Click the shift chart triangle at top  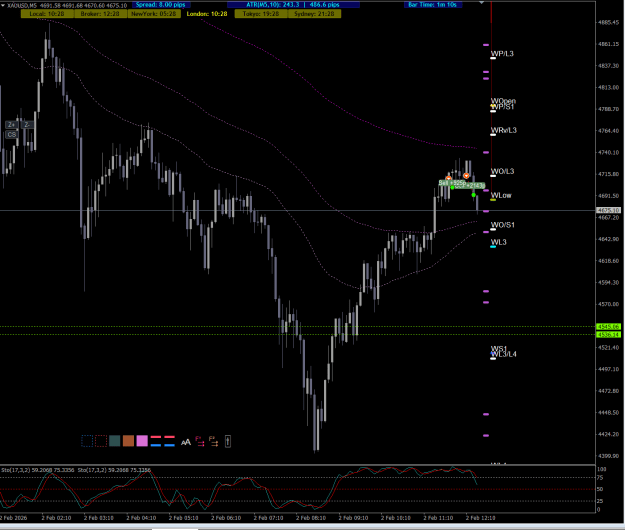482,3
